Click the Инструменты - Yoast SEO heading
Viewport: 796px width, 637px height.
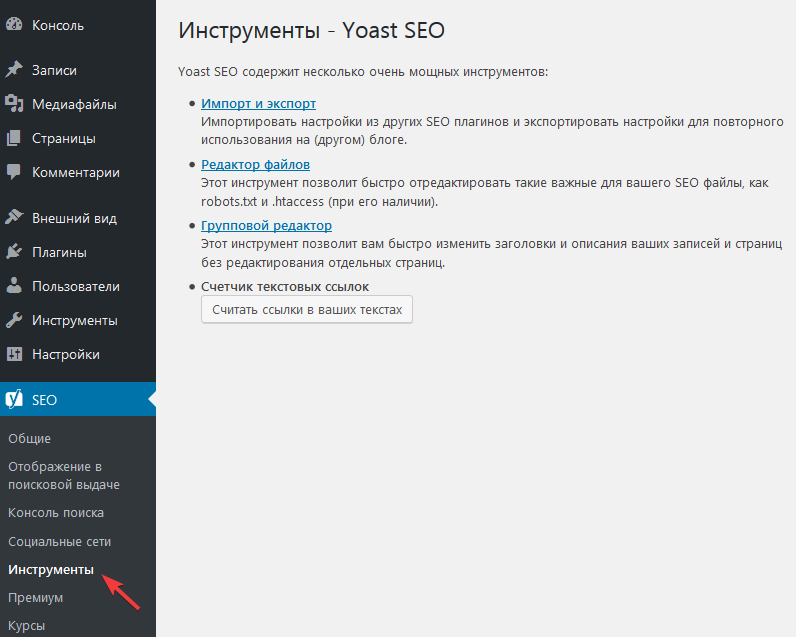(311, 30)
